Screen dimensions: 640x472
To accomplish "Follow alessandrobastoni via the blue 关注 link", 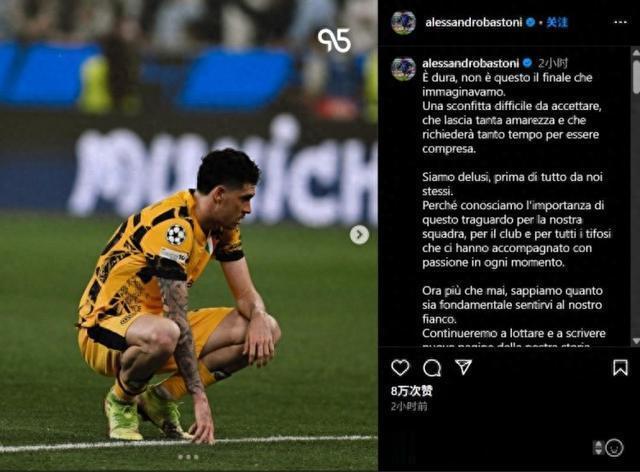I will pos(557,22).
